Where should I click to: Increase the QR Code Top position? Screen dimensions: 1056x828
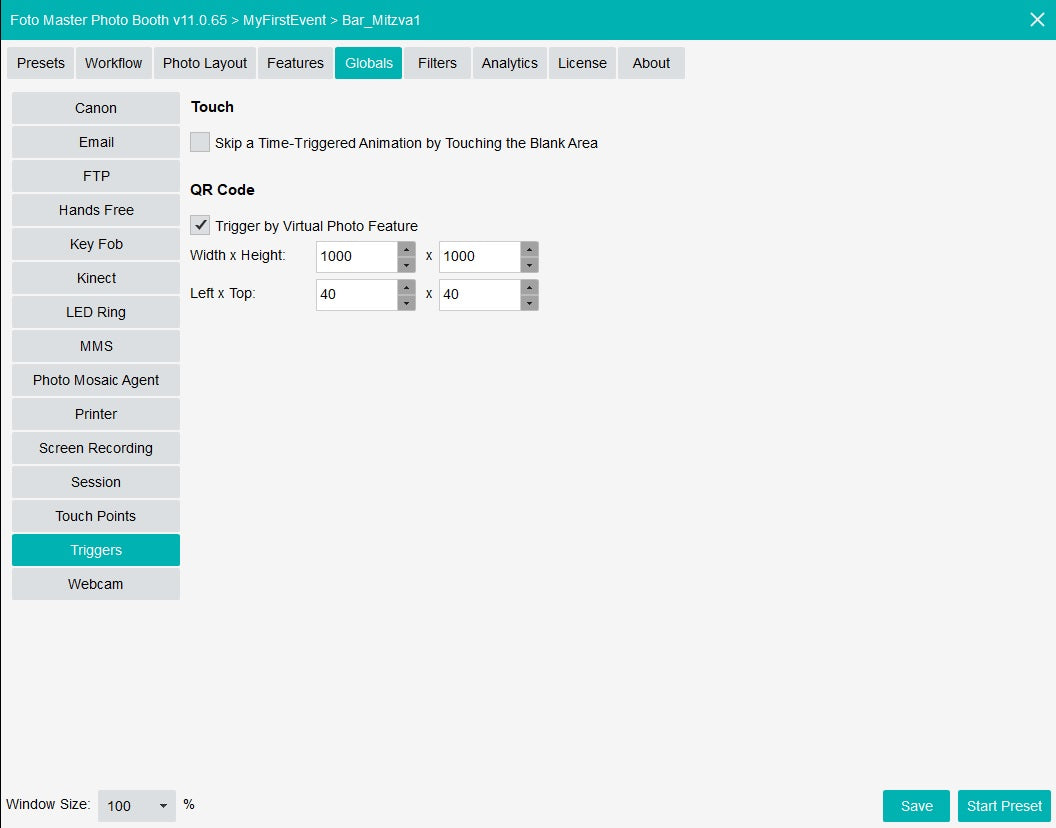529,288
